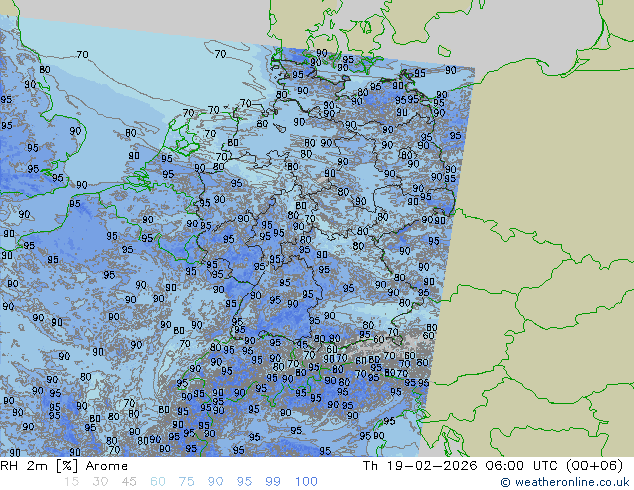The image size is (634, 490).
Task: Select the 99 value in the legend scale
Action: pos(273,482)
